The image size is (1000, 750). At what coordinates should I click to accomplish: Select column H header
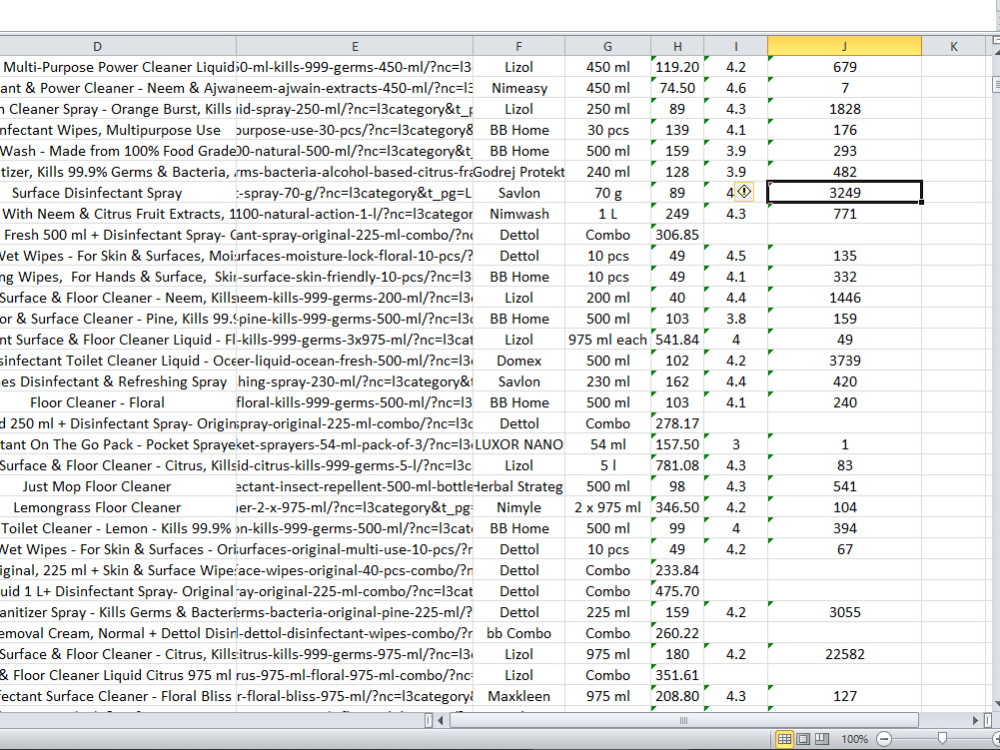(677, 46)
